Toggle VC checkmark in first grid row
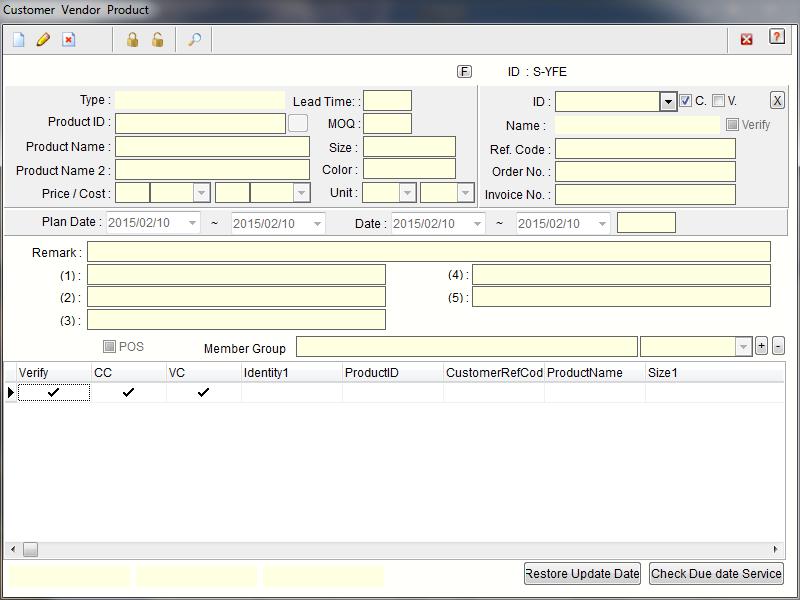 204,392
